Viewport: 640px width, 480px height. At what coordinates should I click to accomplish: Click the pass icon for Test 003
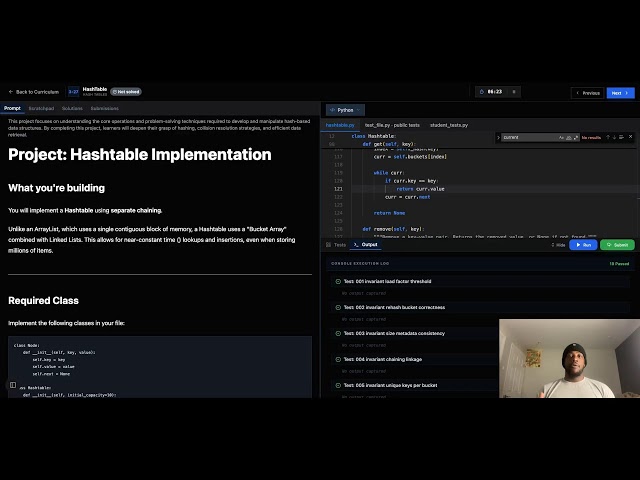coord(338,333)
